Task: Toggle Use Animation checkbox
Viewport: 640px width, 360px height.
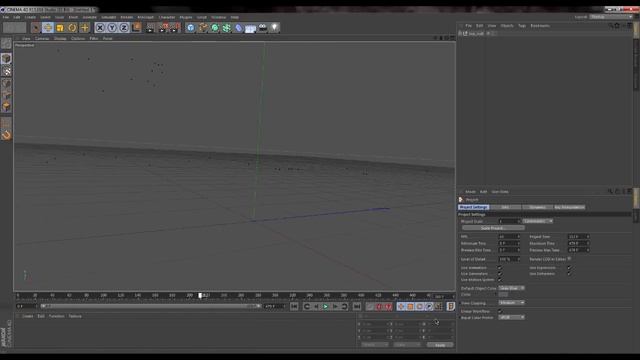Action: click(x=500, y=268)
